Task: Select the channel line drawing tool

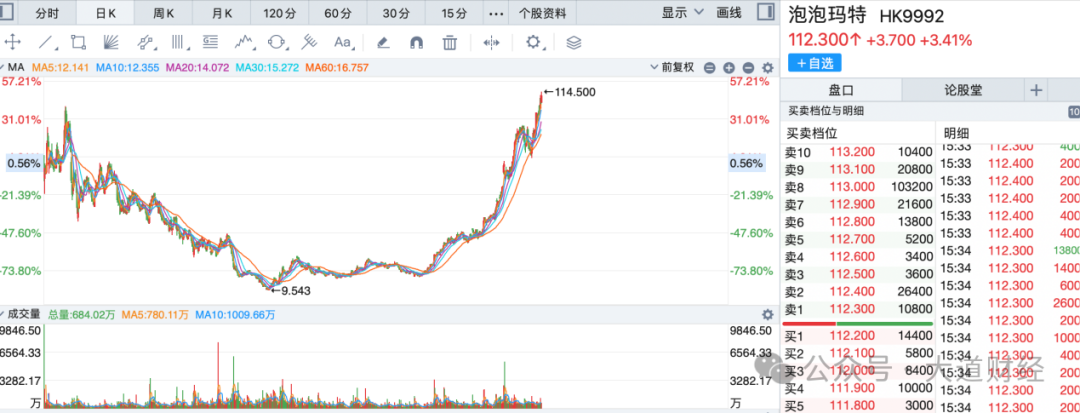Action: coord(145,42)
